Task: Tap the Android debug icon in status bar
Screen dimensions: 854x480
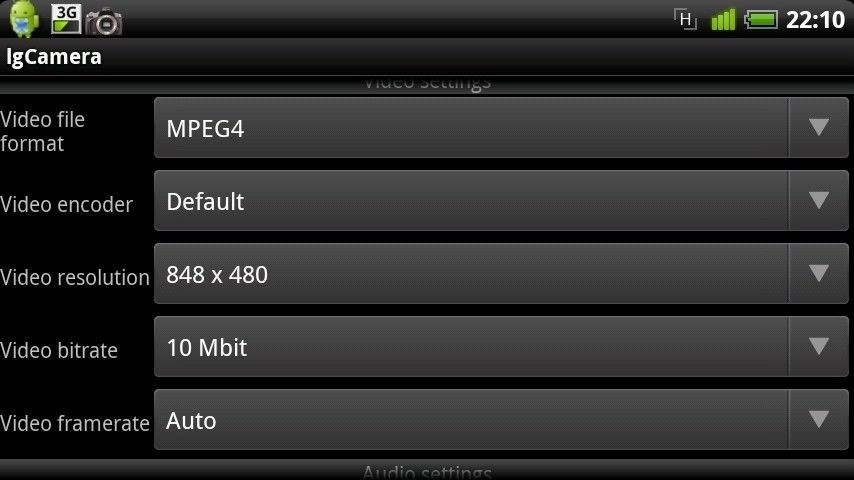Action: 24,19
